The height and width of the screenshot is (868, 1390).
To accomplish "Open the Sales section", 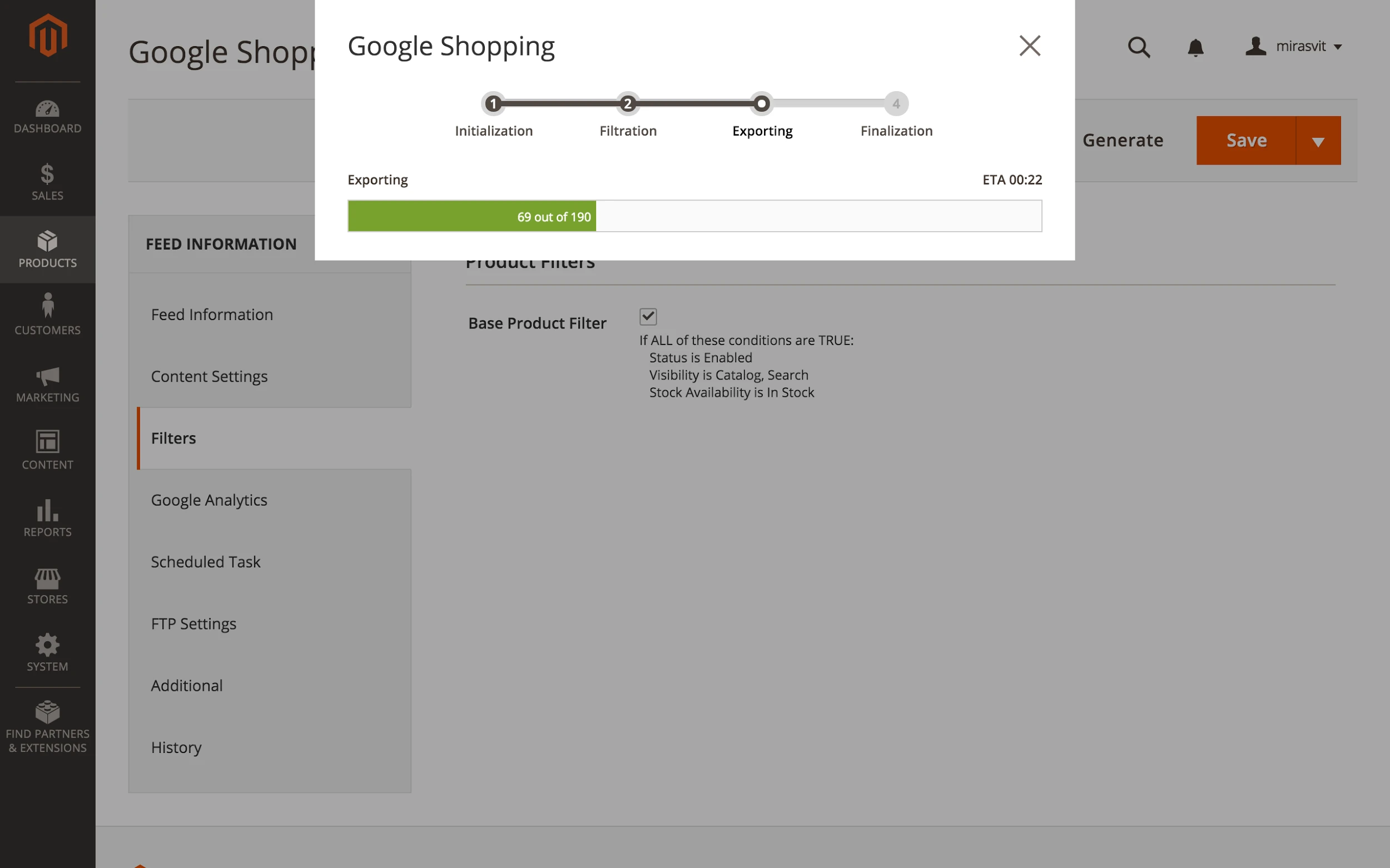I will (x=47, y=182).
